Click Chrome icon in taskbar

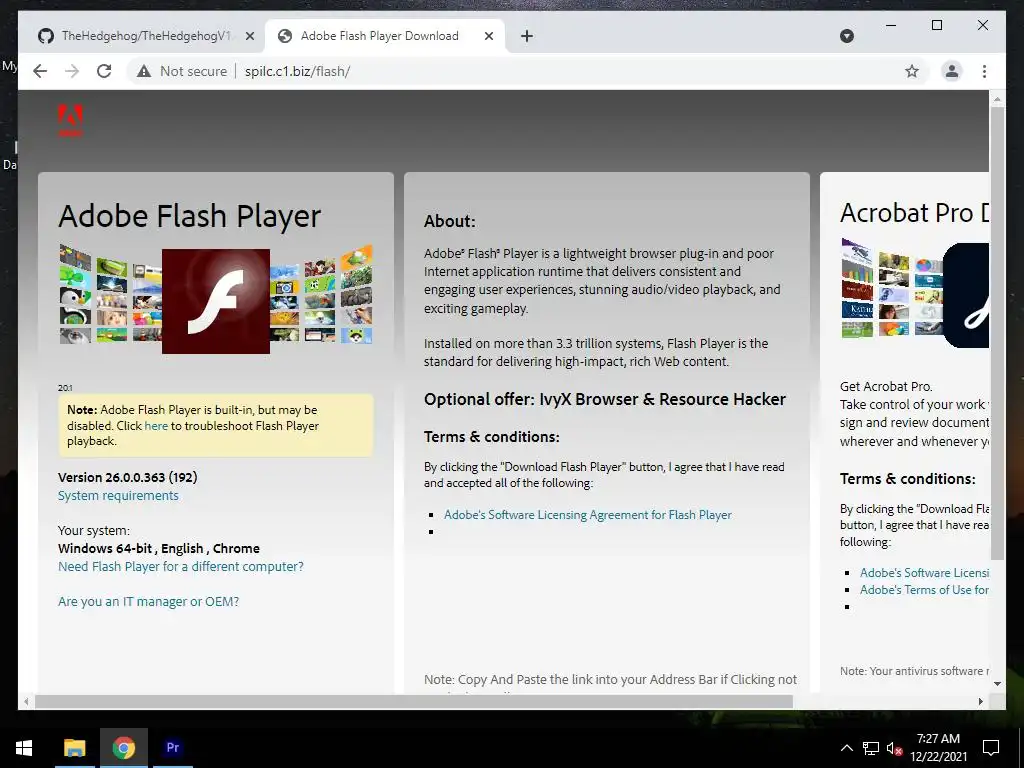click(123, 748)
